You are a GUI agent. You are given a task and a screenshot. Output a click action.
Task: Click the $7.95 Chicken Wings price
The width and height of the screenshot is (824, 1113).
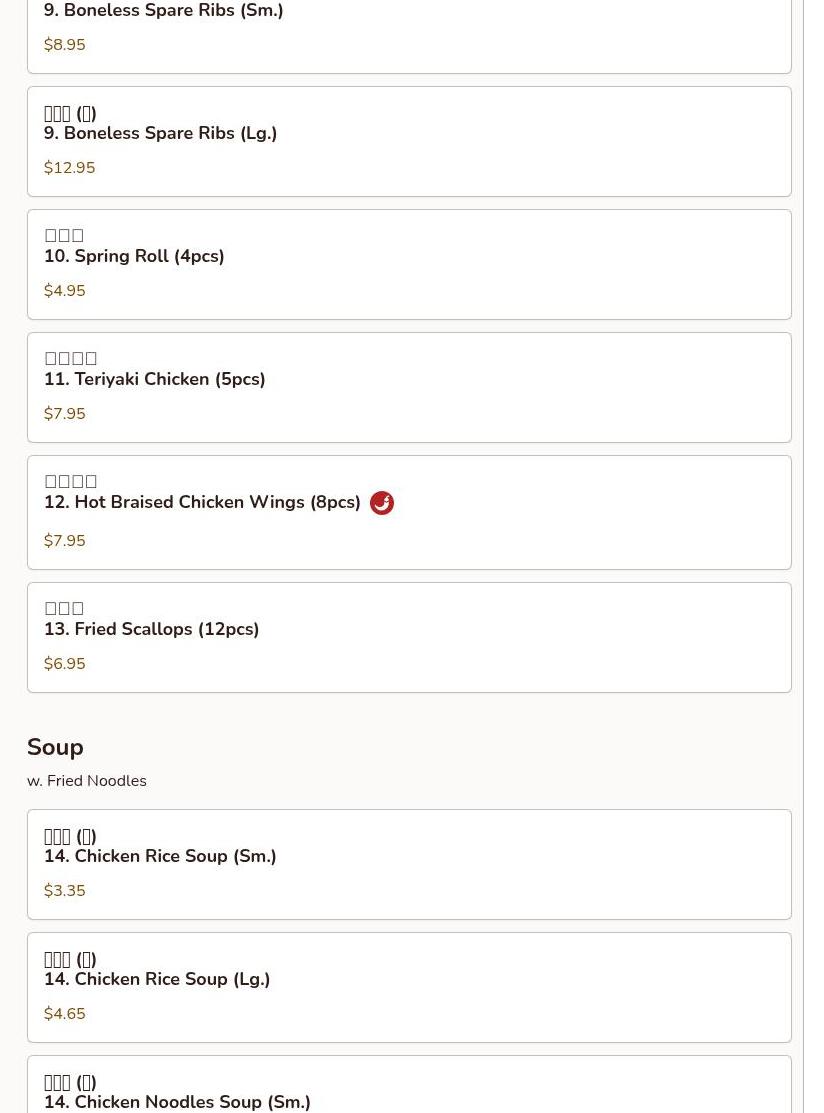(65, 540)
